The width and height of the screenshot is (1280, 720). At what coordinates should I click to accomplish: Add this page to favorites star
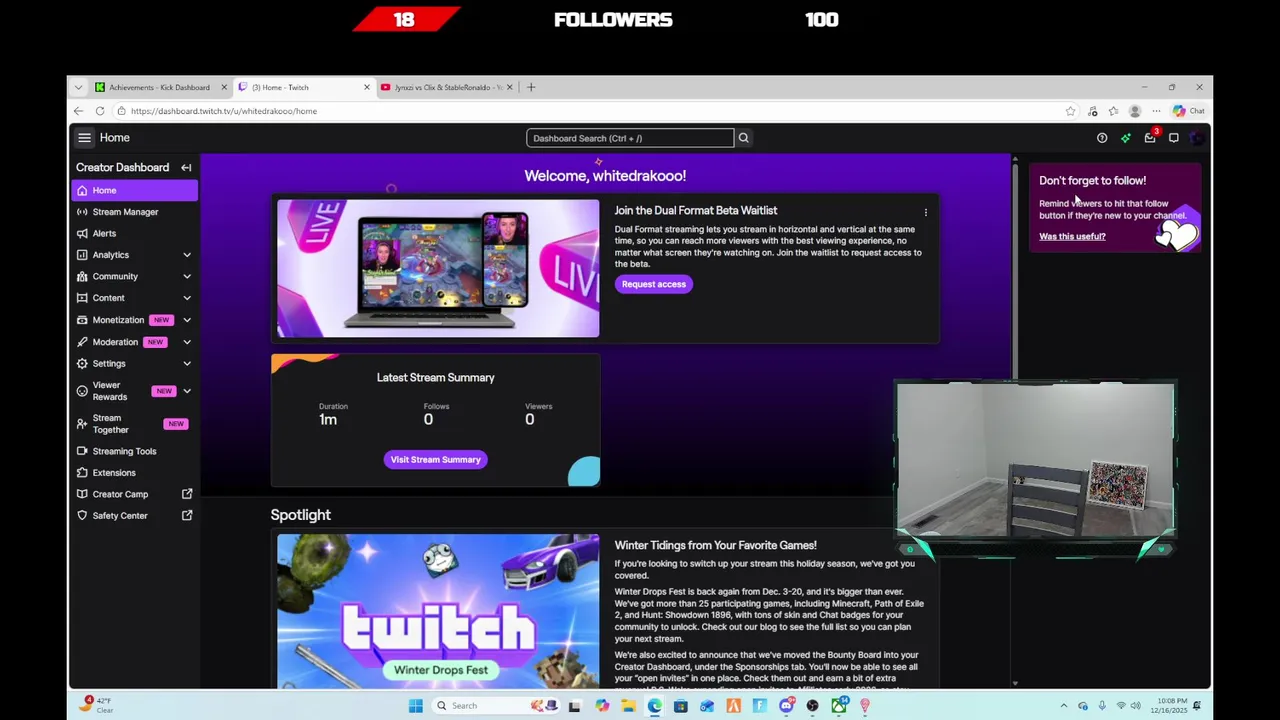tap(1070, 111)
